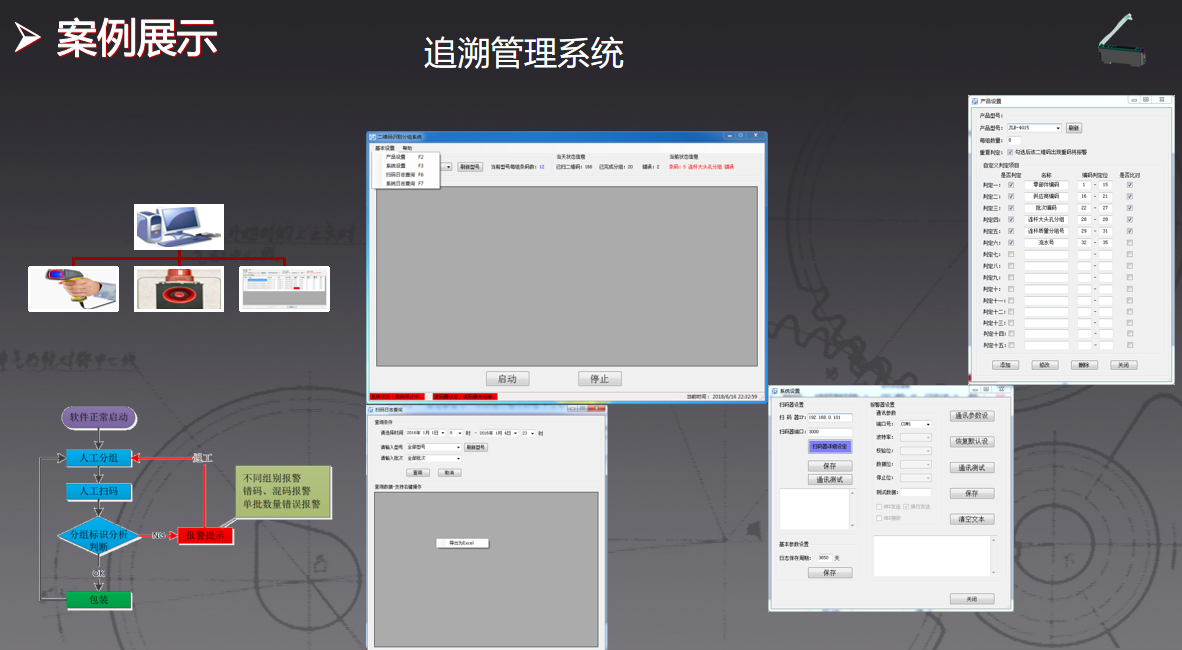Click the 清空文本 button in 系统设置
The image size is (1182, 650).
972,520
